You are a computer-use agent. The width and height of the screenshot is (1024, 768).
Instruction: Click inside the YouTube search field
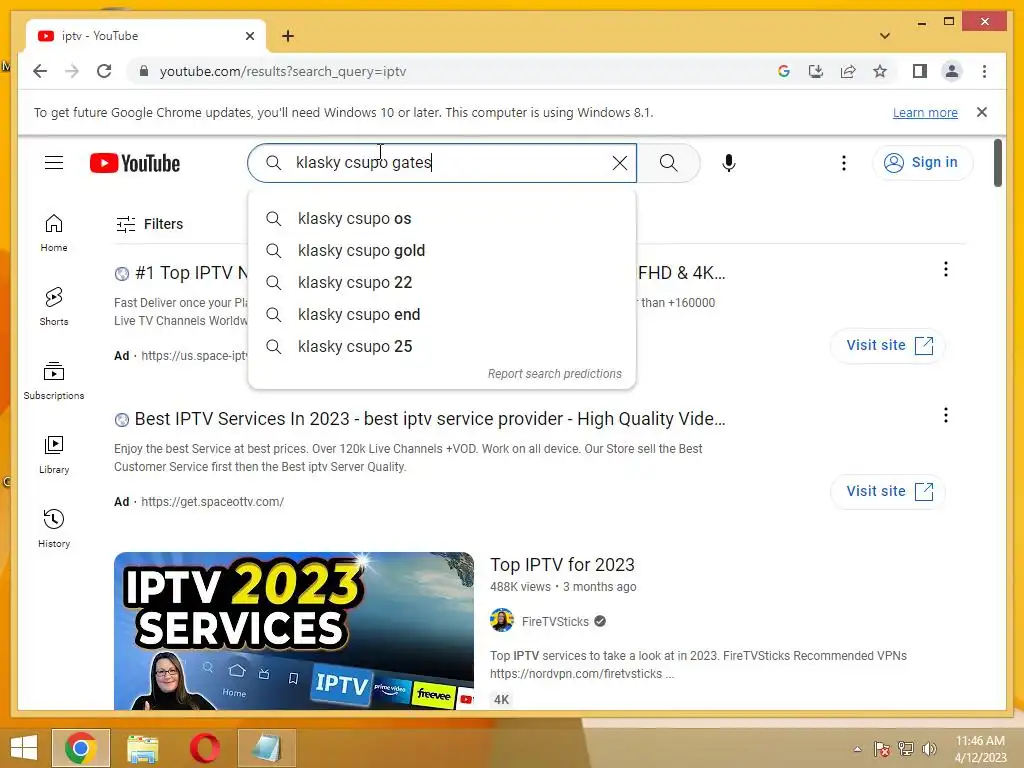[x=441, y=163]
